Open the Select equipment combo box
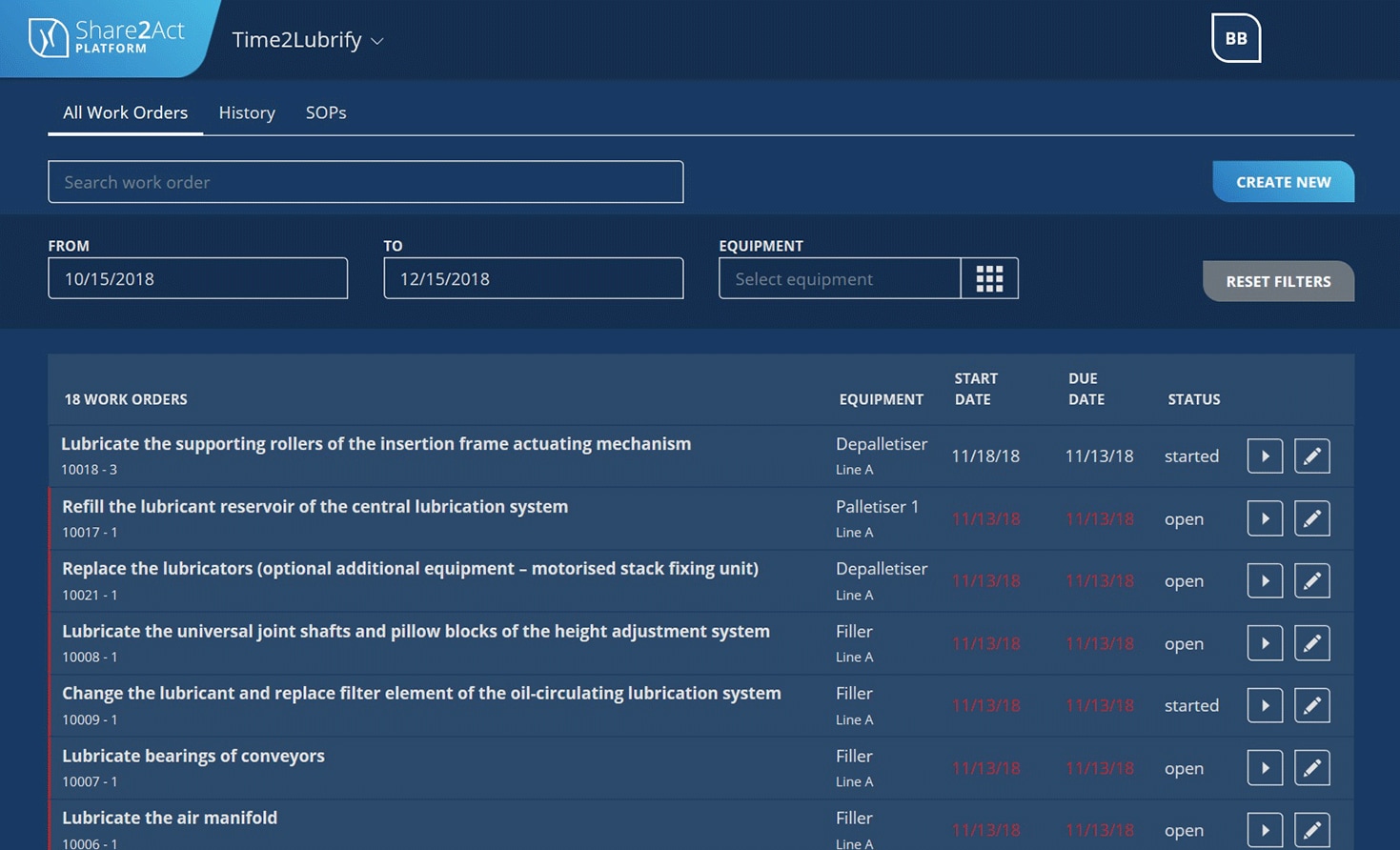 (x=840, y=278)
